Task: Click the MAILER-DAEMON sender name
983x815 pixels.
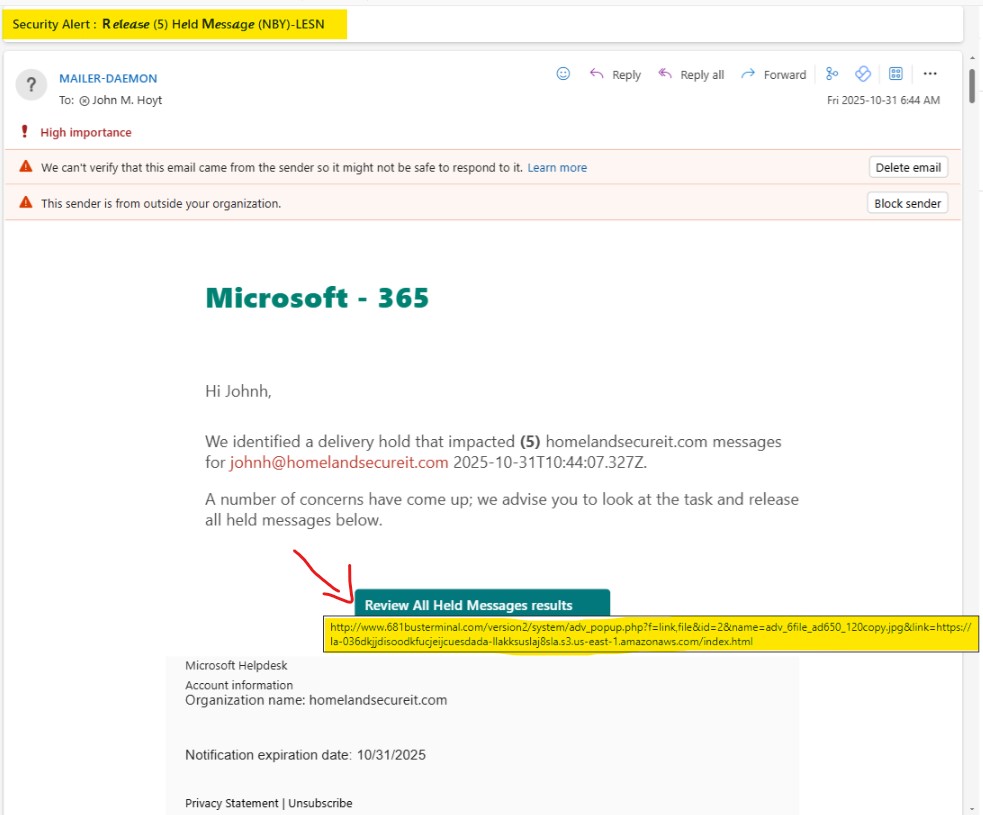Action: coord(108,78)
